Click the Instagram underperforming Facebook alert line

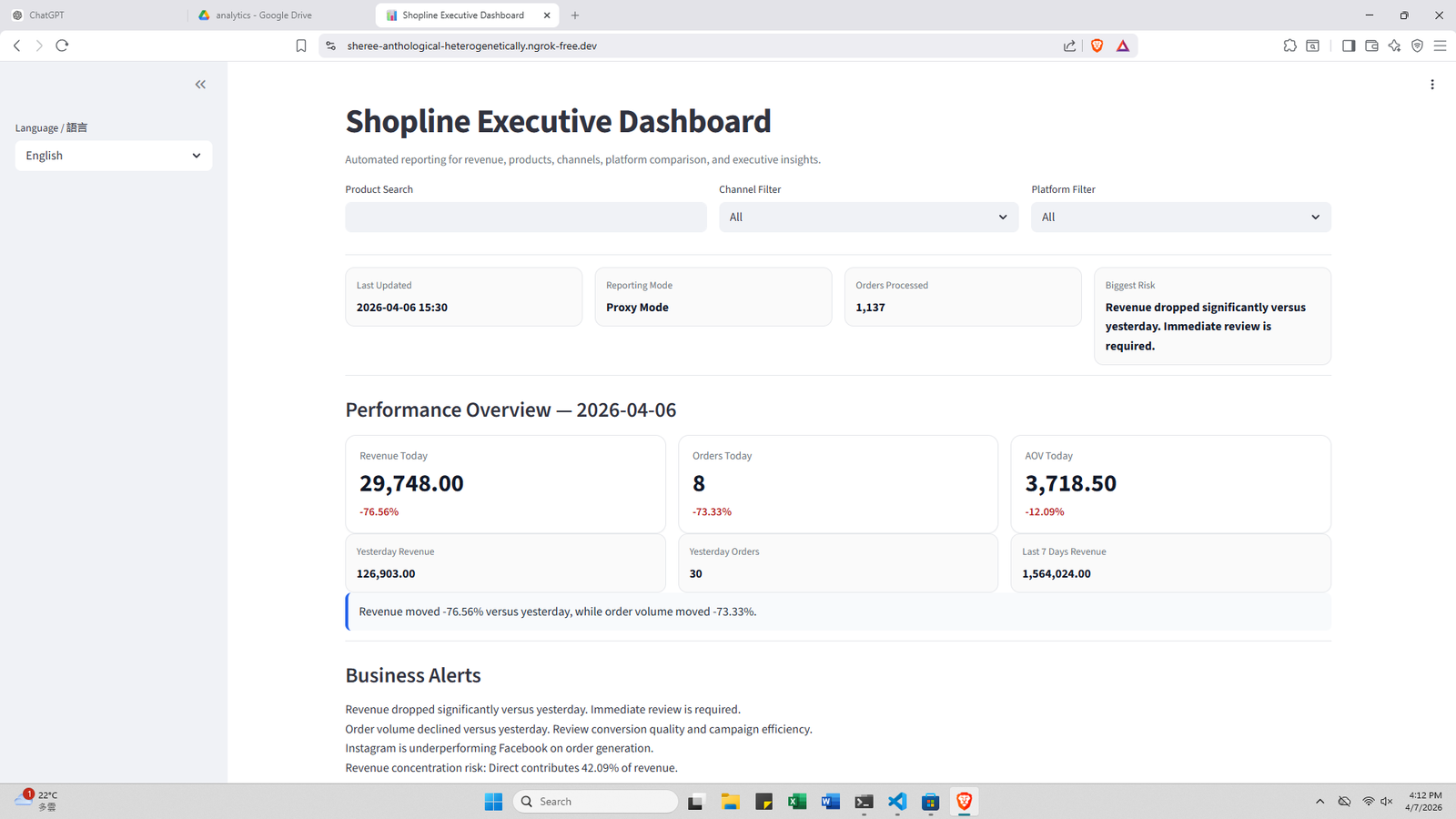pyautogui.click(x=500, y=748)
